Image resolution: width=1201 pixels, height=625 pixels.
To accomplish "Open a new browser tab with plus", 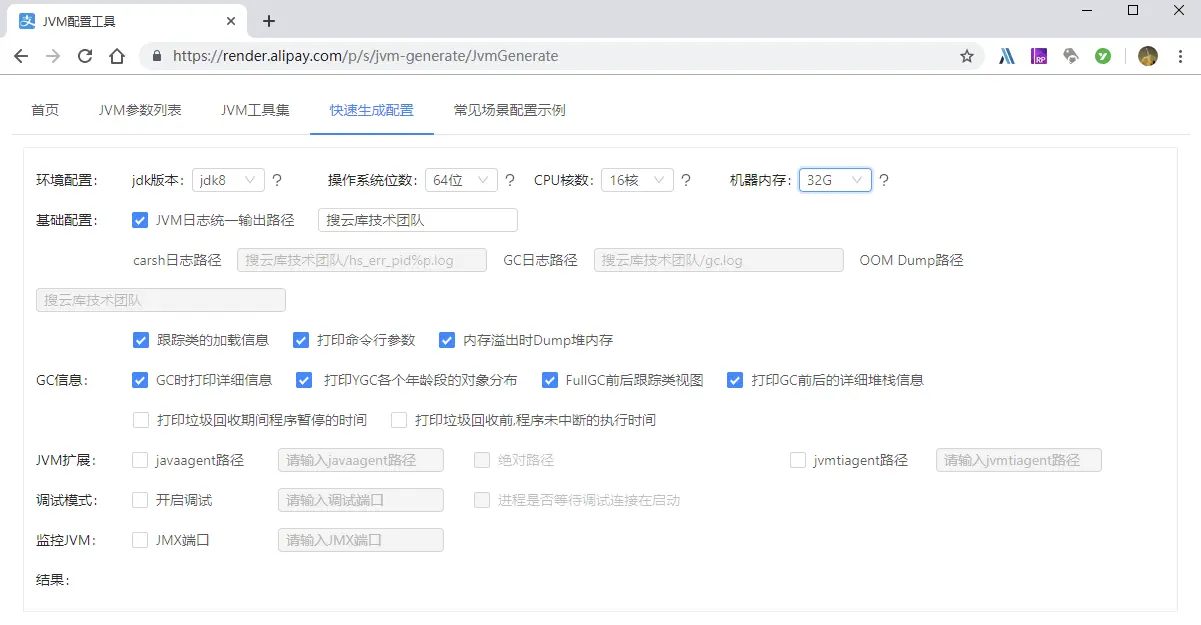I will pos(269,21).
